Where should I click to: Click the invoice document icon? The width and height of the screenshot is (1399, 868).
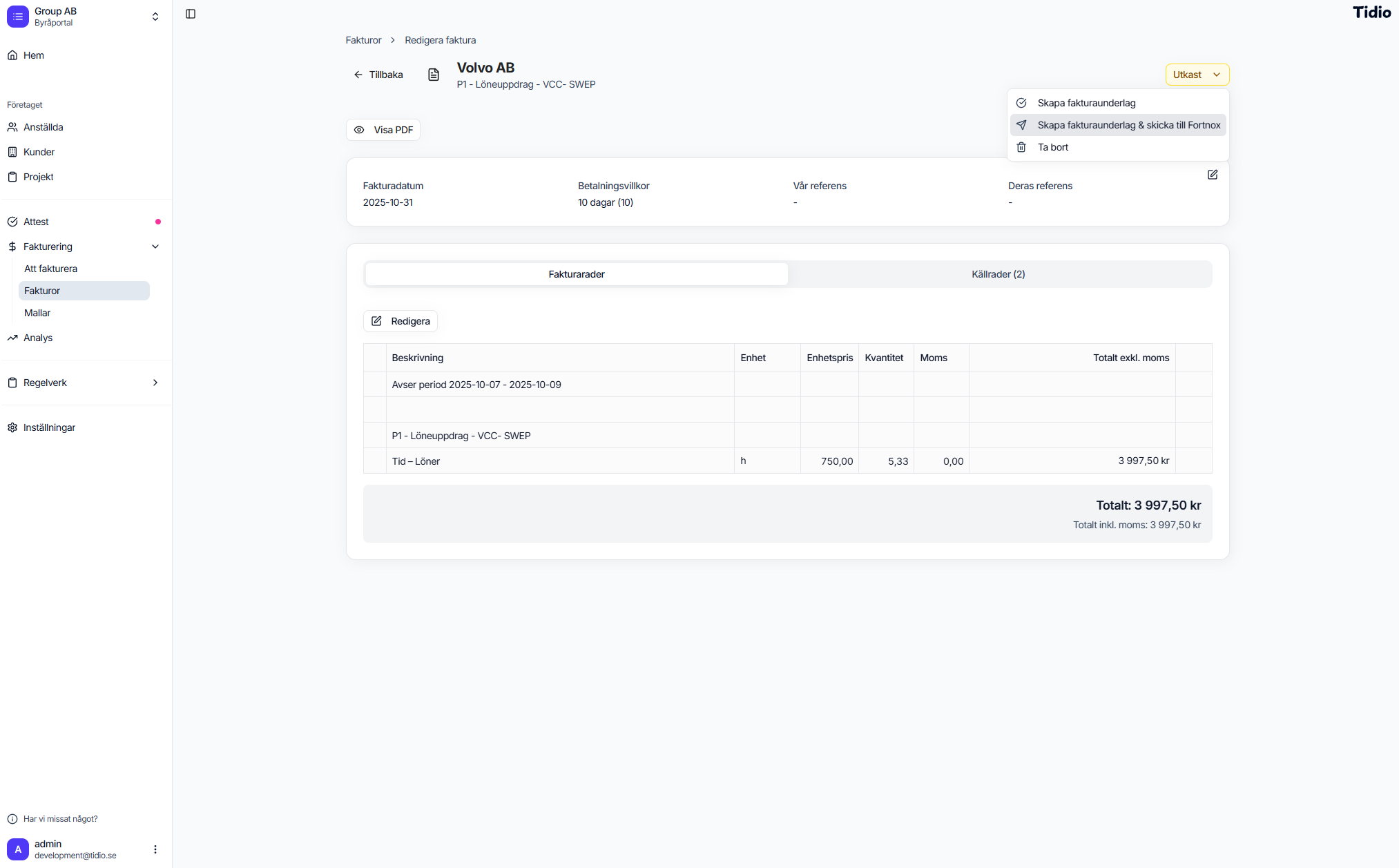point(434,75)
